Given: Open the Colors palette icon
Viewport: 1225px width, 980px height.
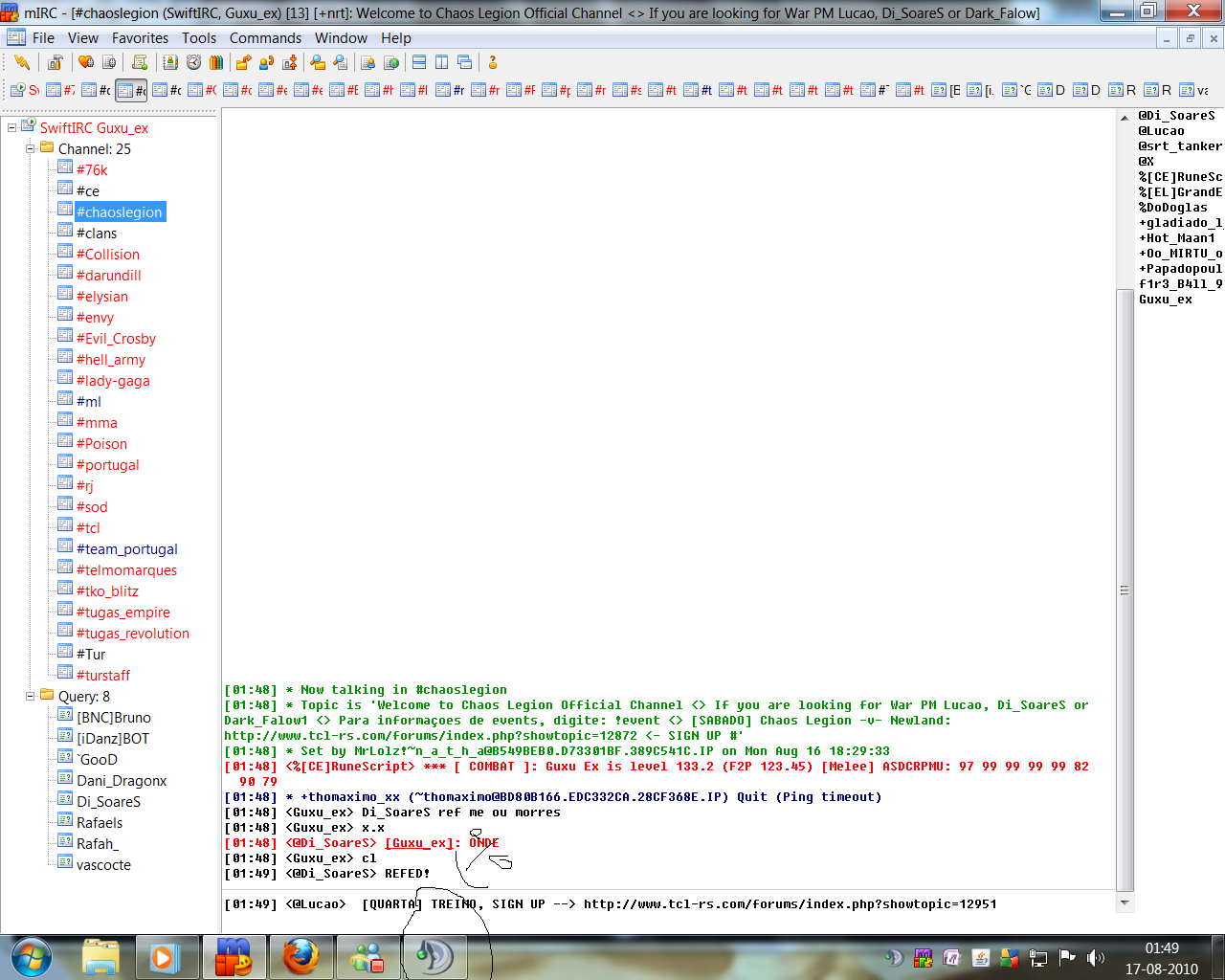Looking at the screenshot, I should (x=216, y=63).
